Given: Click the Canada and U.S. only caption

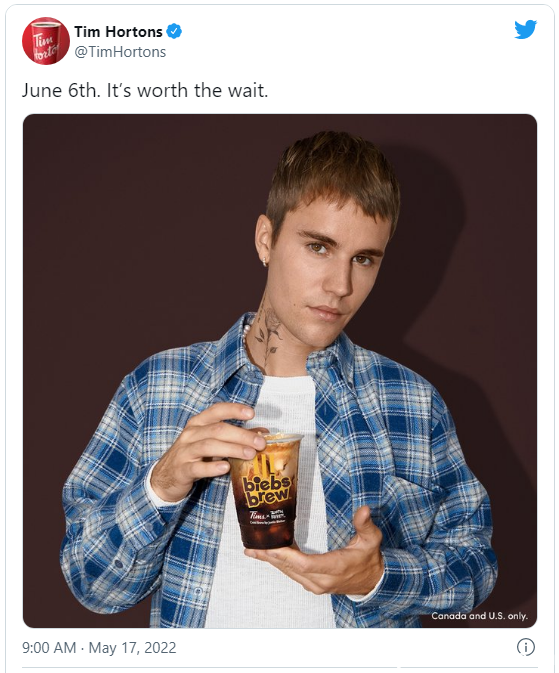Looking at the screenshot, I should (480, 615).
